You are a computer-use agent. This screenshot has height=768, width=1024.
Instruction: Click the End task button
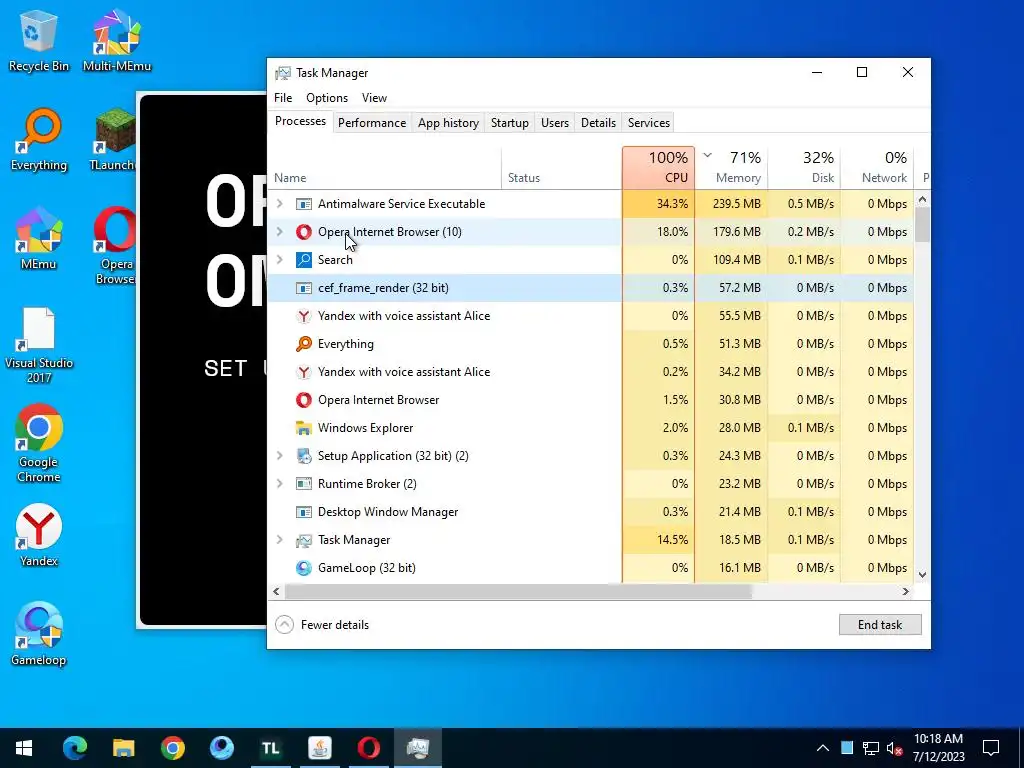[x=880, y=625]
